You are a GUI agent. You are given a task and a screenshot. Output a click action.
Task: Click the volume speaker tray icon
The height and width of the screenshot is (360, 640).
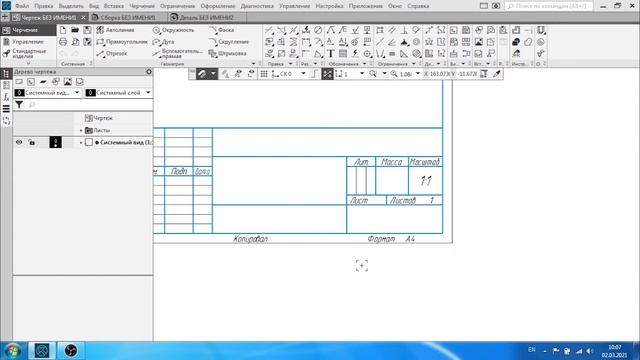coord(590,351)
